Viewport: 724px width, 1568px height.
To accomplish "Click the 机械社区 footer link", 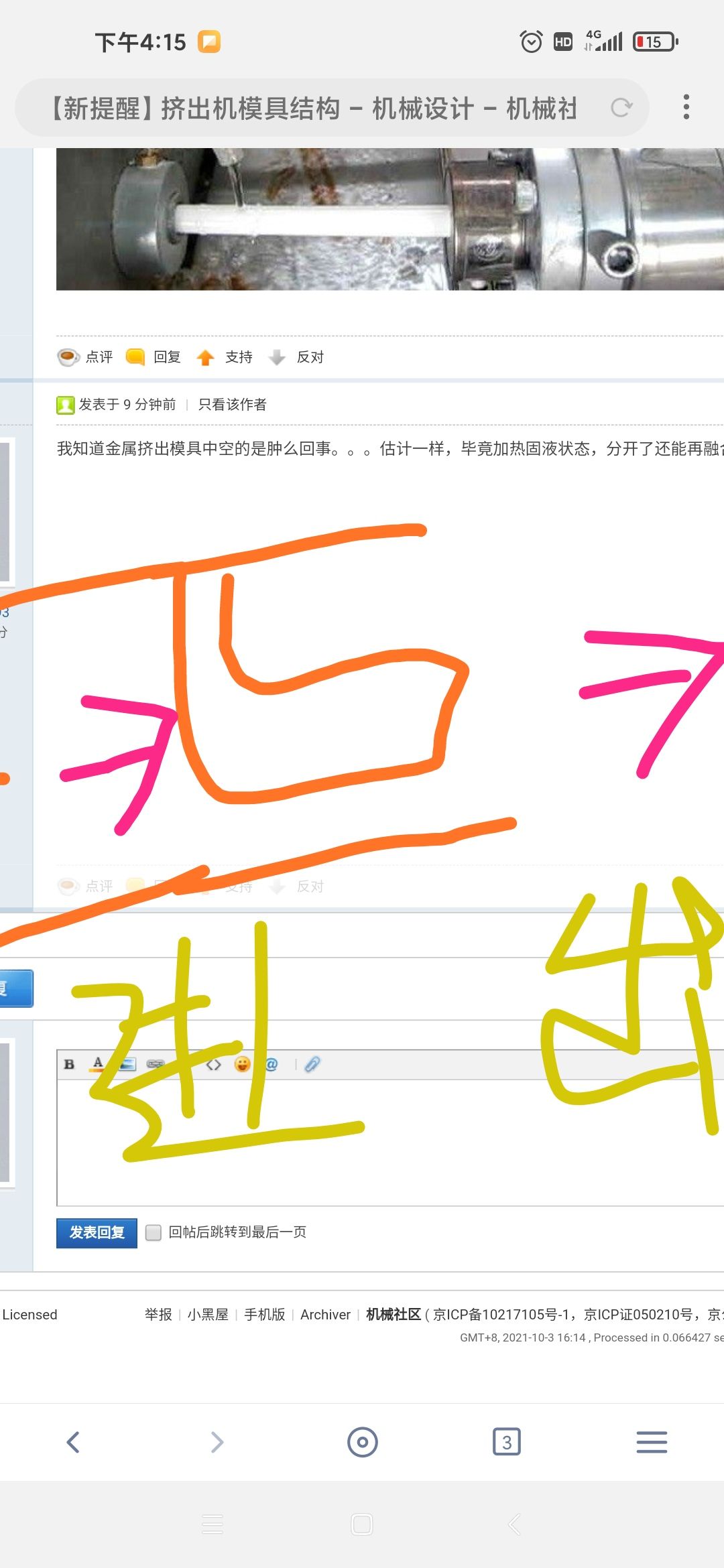I will pyautogui.click(x=394, y=1315).
